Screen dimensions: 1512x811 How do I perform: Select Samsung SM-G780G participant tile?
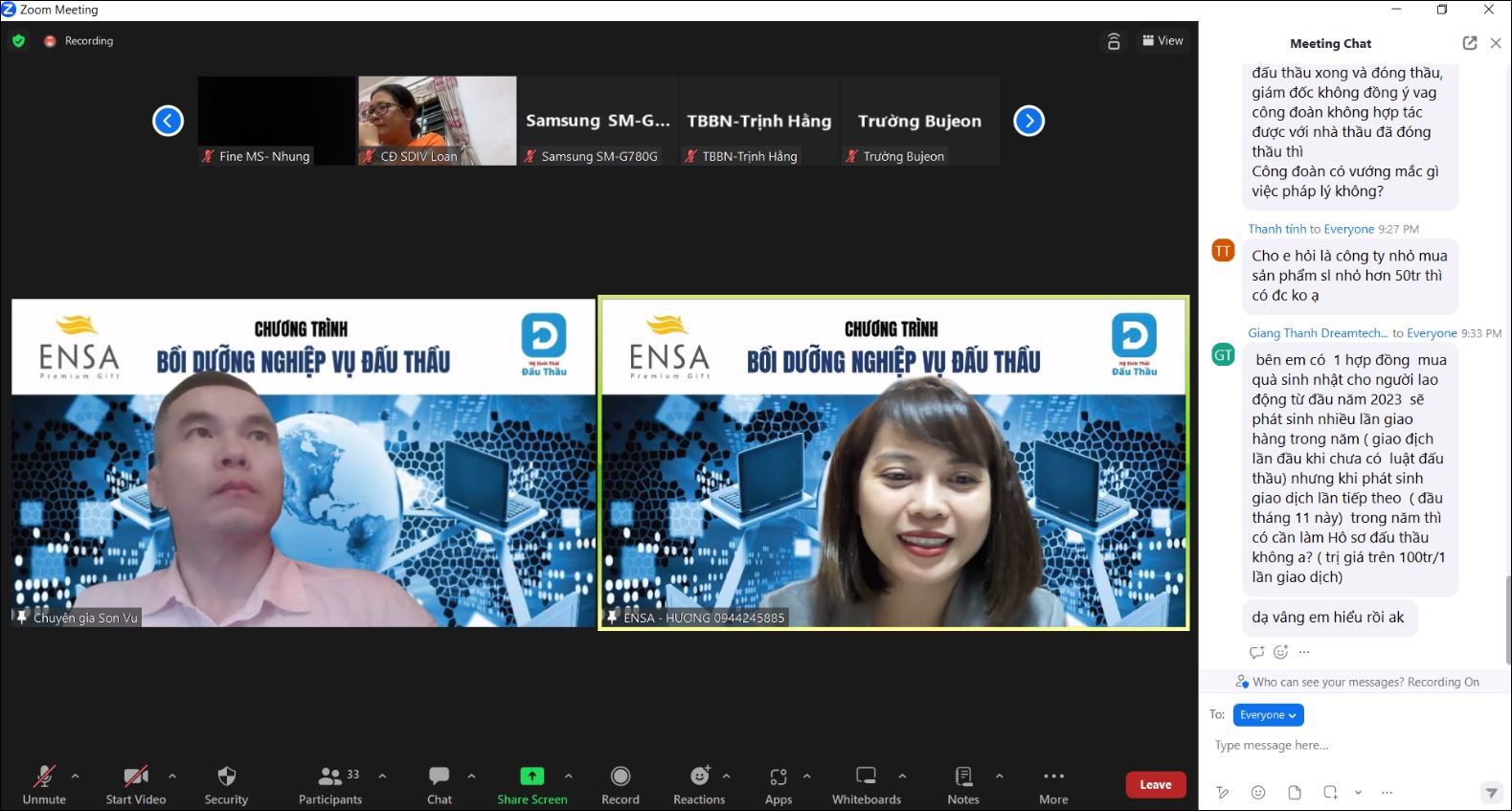click(598, 121)
